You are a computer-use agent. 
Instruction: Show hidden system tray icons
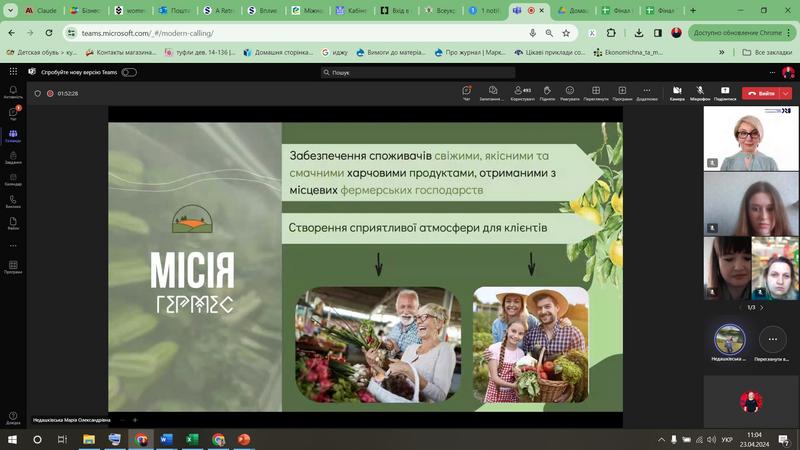pyautogui.click(x=661, y=439)
